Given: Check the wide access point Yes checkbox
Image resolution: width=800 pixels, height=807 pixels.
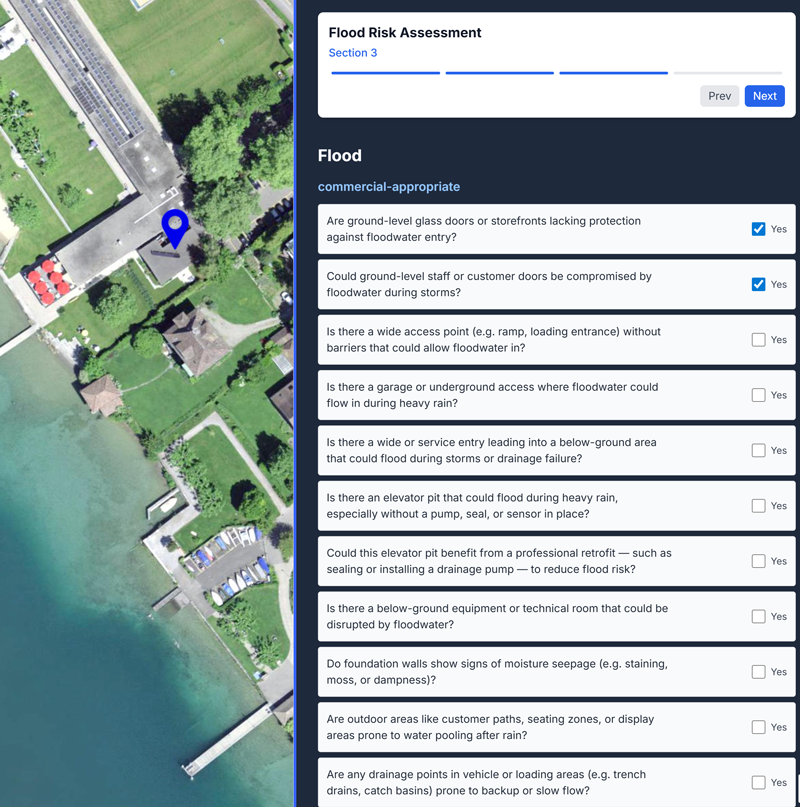Looking at the screenshot, I should (758, 340).
